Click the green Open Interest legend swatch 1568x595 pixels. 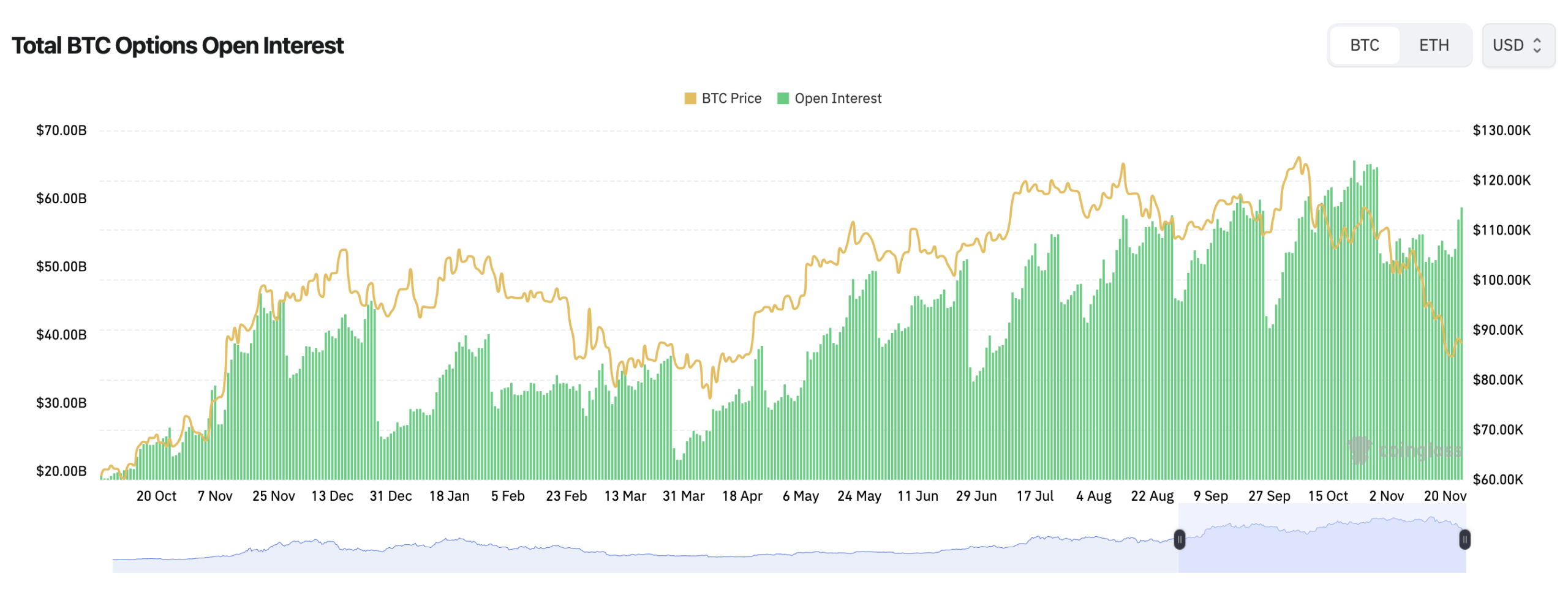point(783,98)
